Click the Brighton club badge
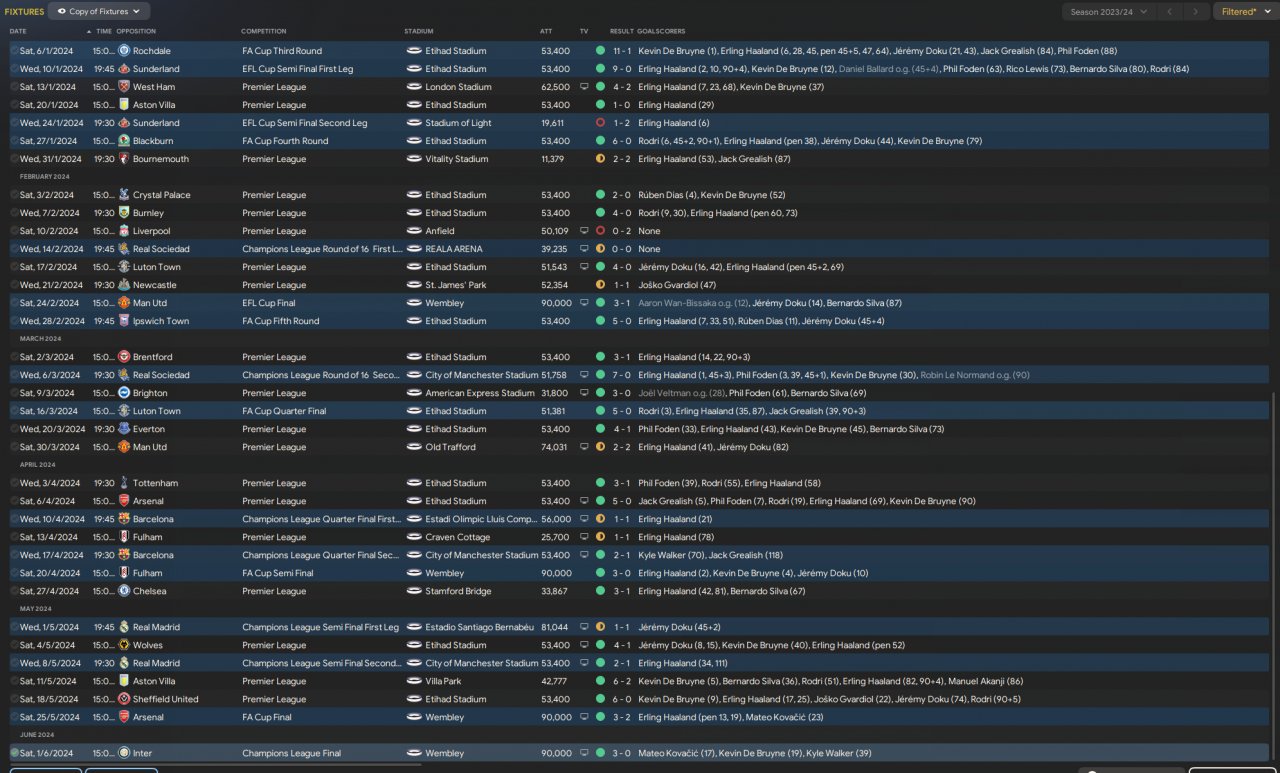Viewport: 1280px width, 773px height. point(124,393)
